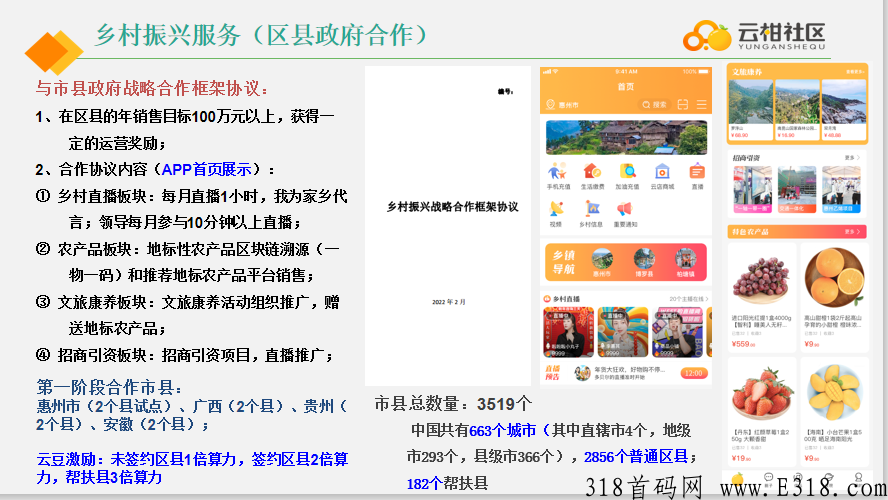The height and width of the screenshot is (500, 888).
Task: Open the forest park travel card ¥16.90
Action: click(x=797, y=109)
